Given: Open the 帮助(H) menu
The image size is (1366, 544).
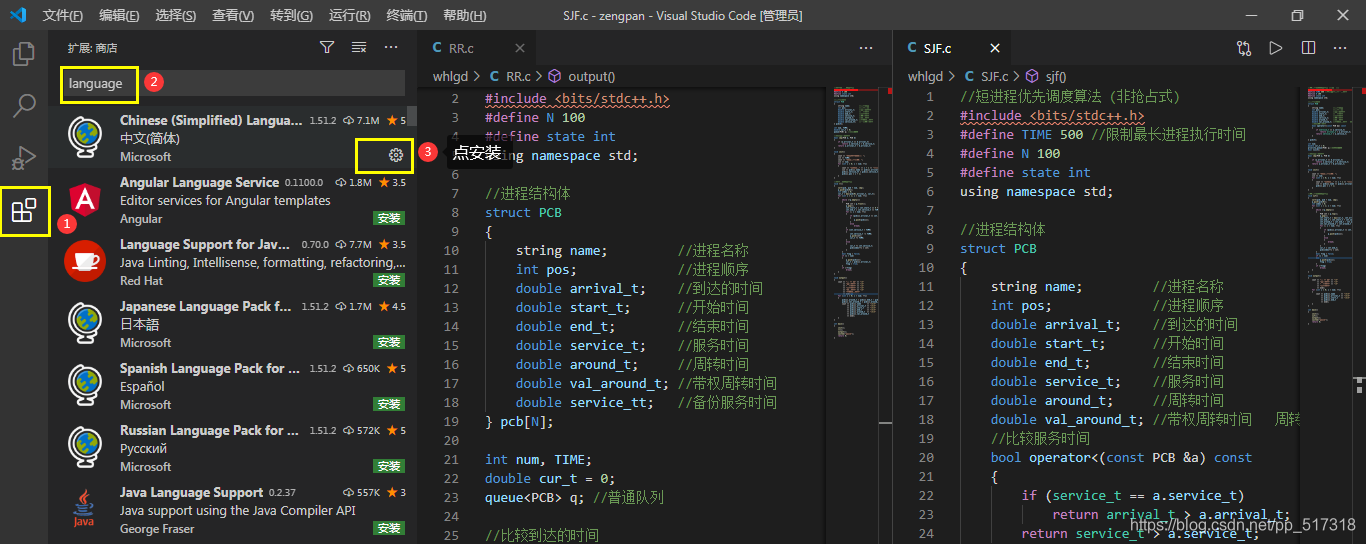Looking at the screenshot, I should pos(464,16).
